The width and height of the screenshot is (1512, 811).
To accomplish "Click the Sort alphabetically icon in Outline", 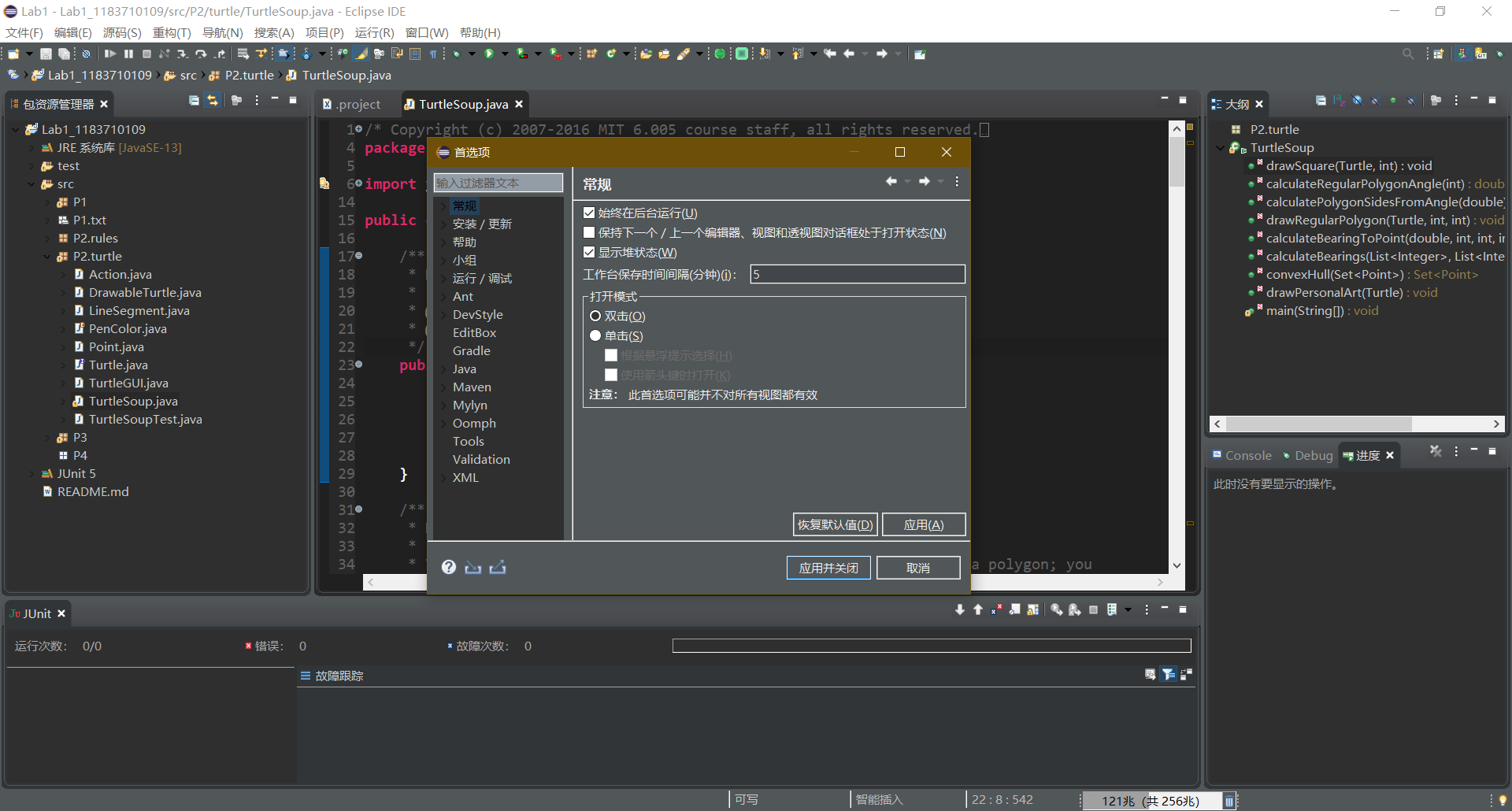I will pos(1339,100).
